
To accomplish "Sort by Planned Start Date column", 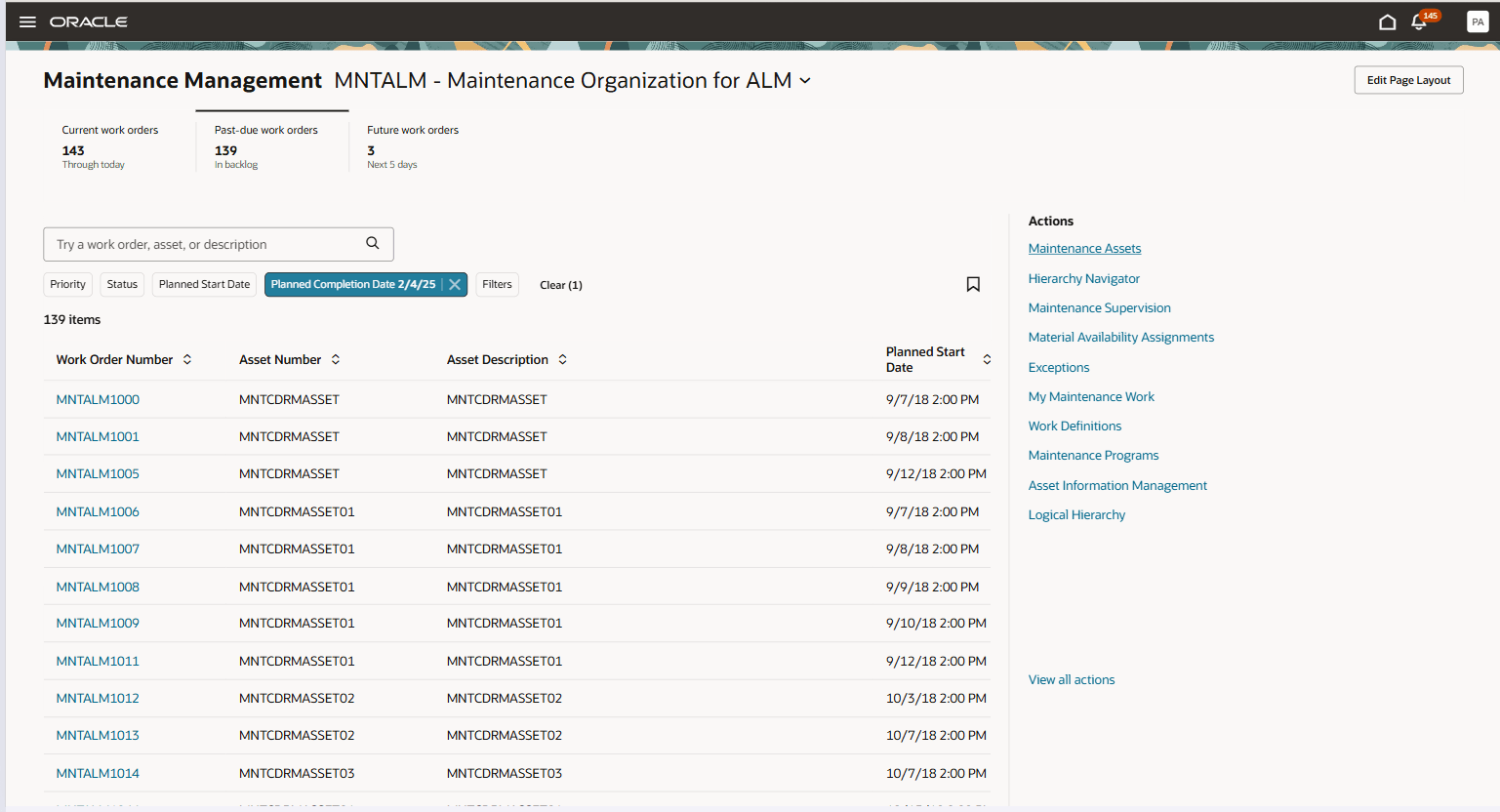I will click(x=987, y=358).
